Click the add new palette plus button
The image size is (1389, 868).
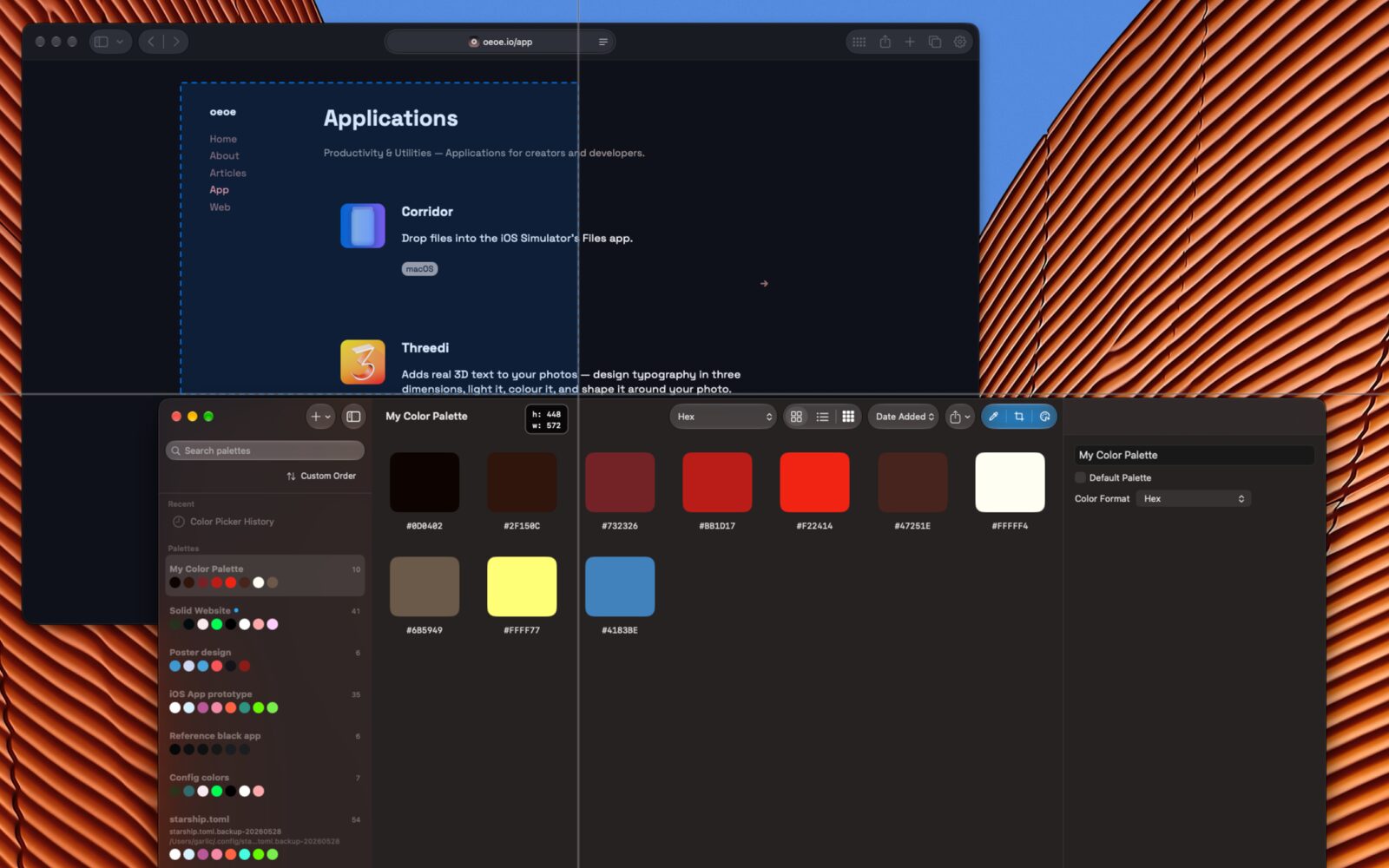[320, 417]
